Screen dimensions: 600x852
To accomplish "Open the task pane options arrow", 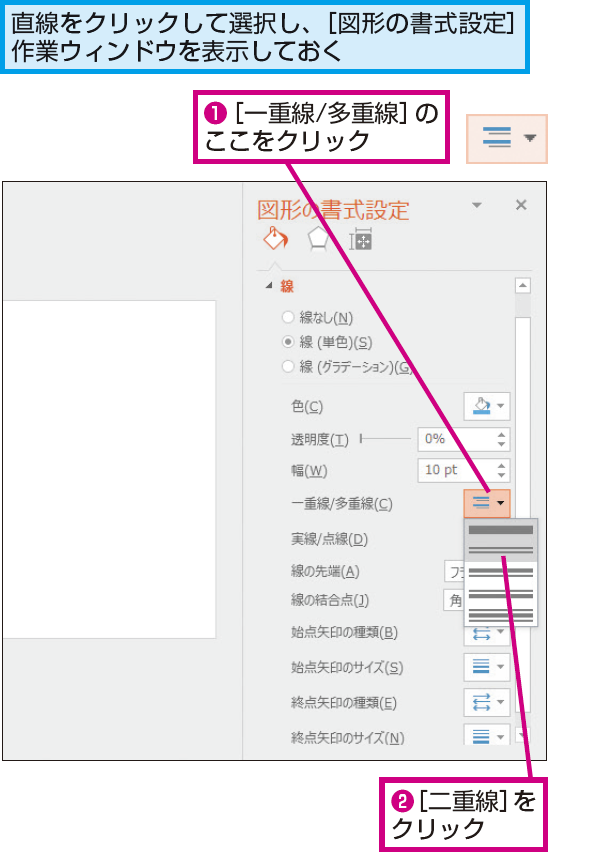I will (x=477, y=205).
